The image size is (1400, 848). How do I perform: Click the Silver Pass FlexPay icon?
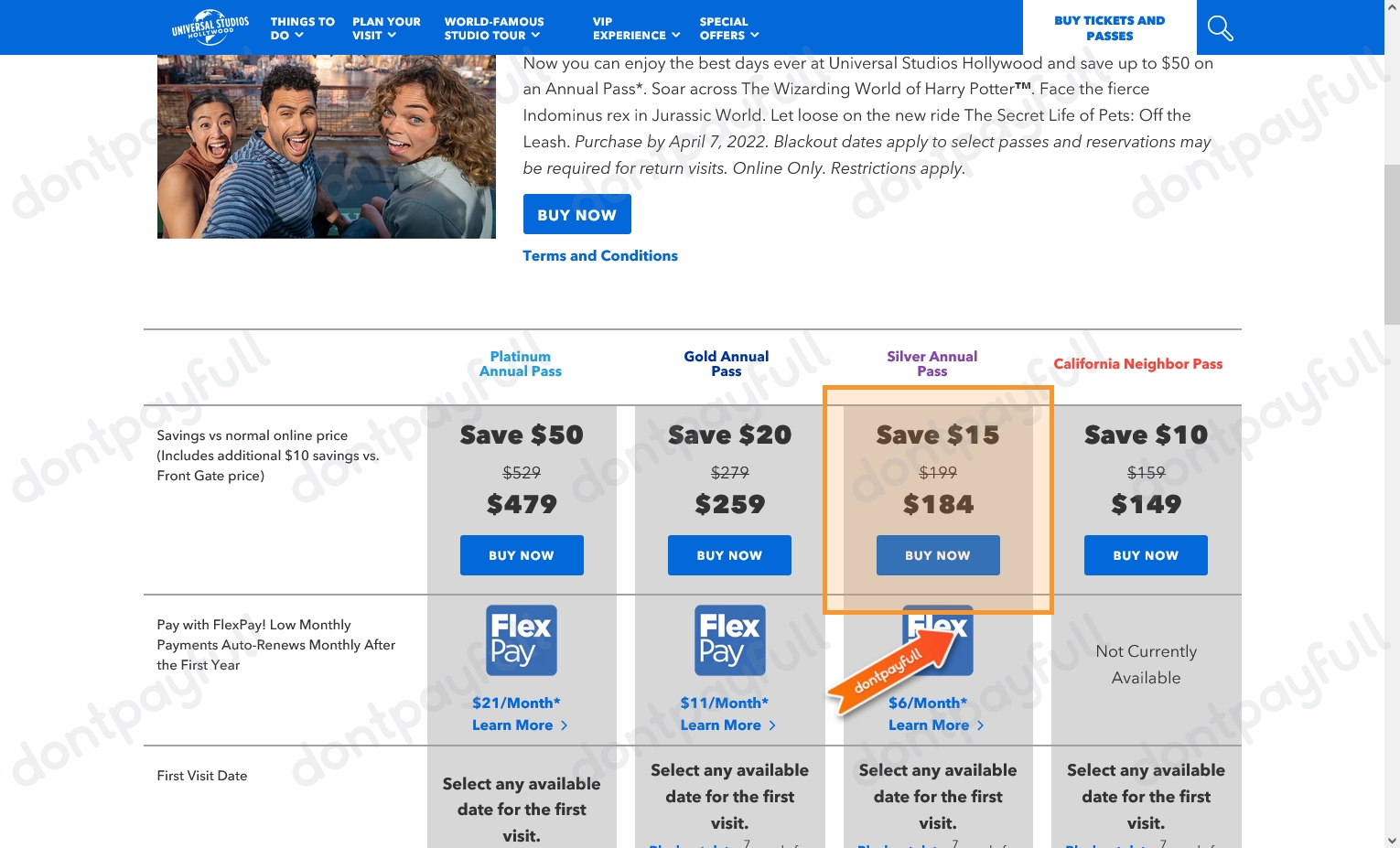pyautogui.click(x=938, y=640)
